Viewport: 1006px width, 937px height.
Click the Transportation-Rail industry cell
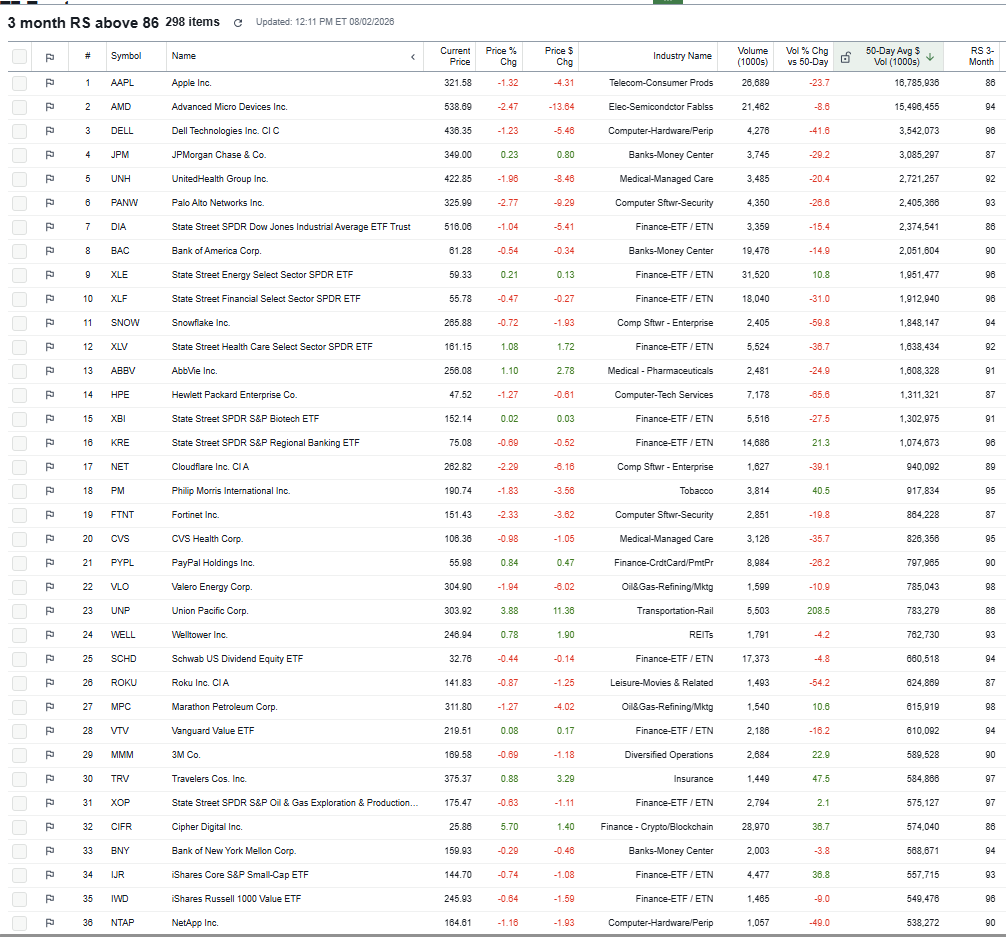pos(675,611)
